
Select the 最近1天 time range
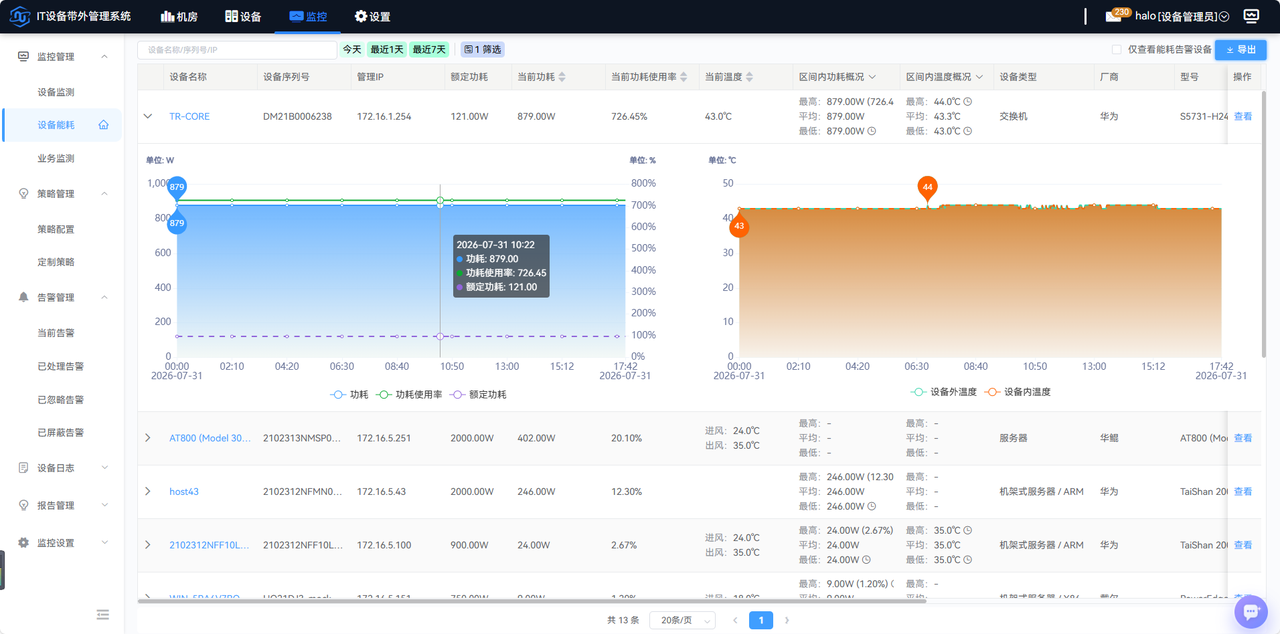[x=387, y=49]
